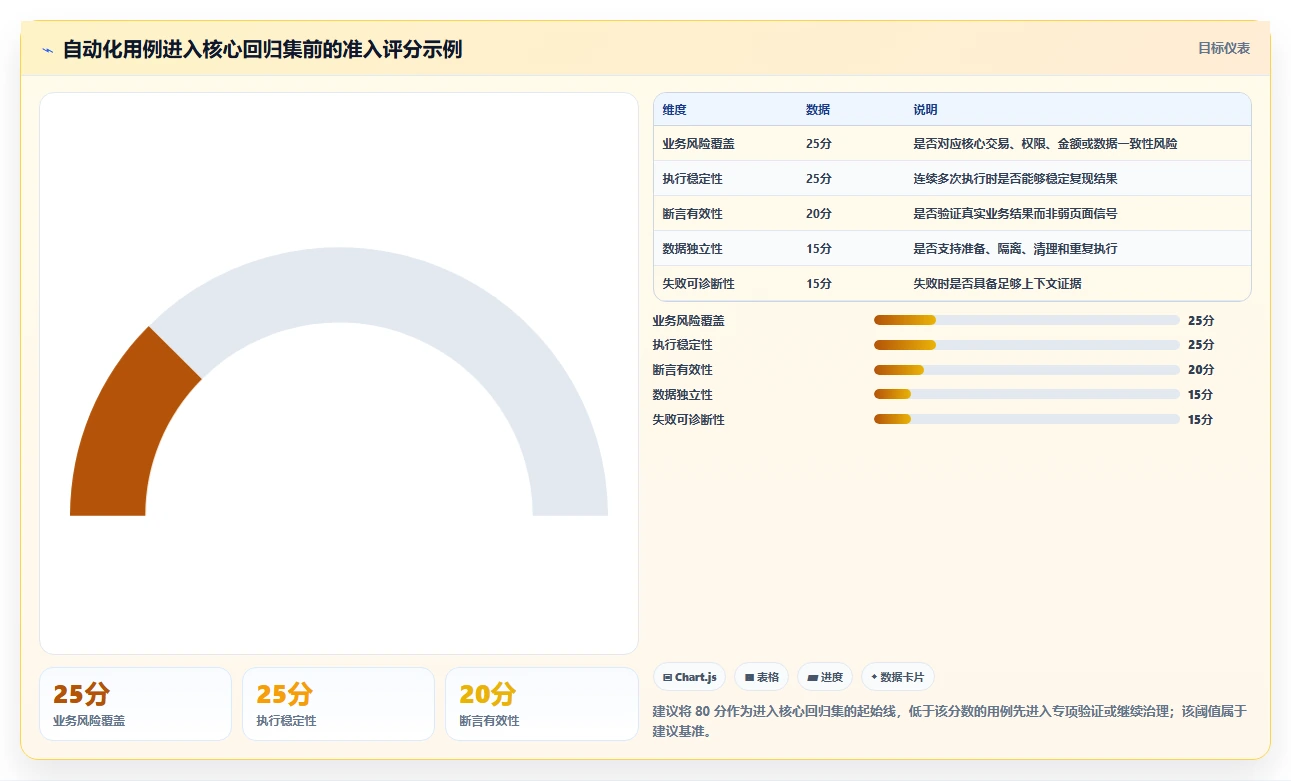Viewport: 1291px width, 781px height.
Task: Click the Chart.js tag chip
Action: [690, 677]
